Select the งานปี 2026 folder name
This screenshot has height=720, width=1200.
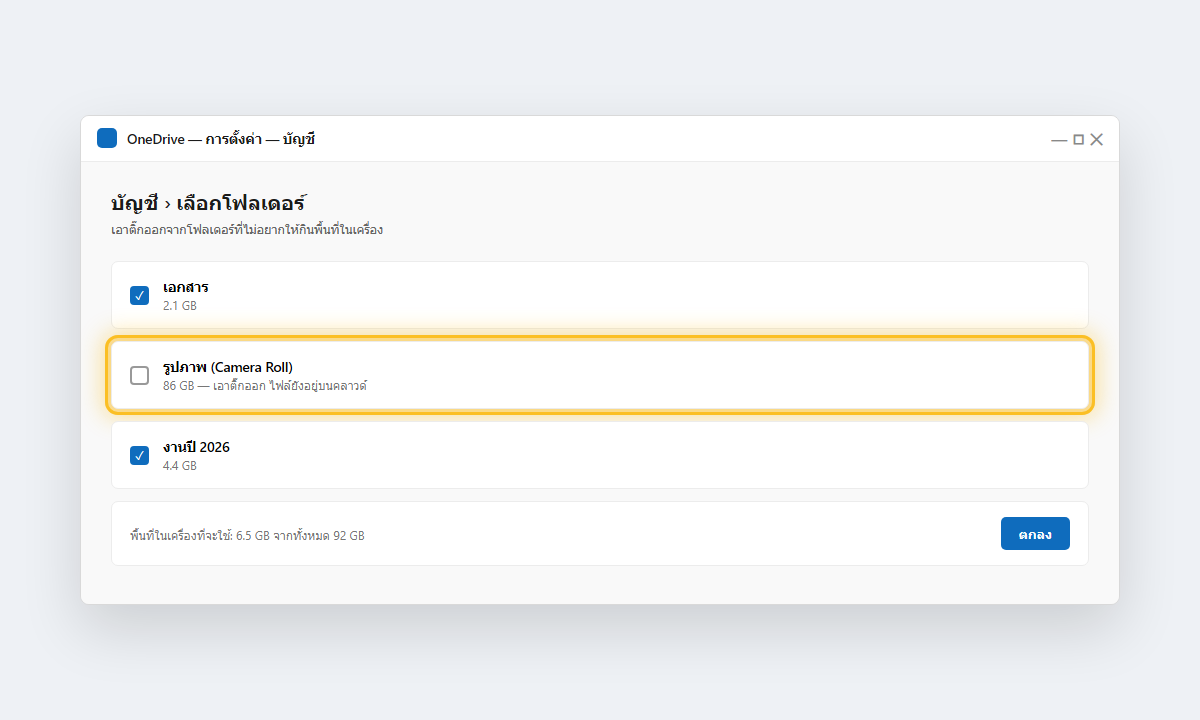click(x=196, y=447)
